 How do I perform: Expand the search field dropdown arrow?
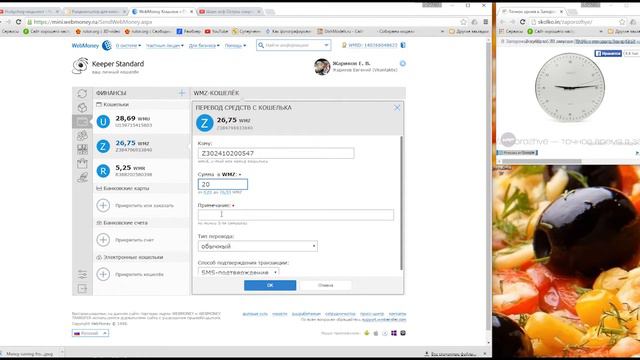click(x=326, y=45)
